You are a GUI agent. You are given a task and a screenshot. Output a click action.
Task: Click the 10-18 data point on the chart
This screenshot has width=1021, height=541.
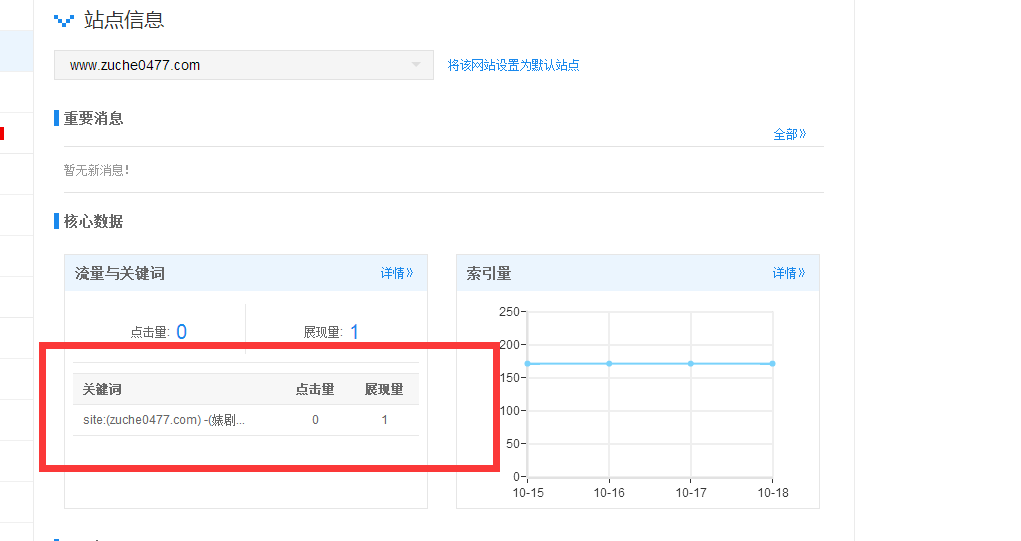[772, 363]
